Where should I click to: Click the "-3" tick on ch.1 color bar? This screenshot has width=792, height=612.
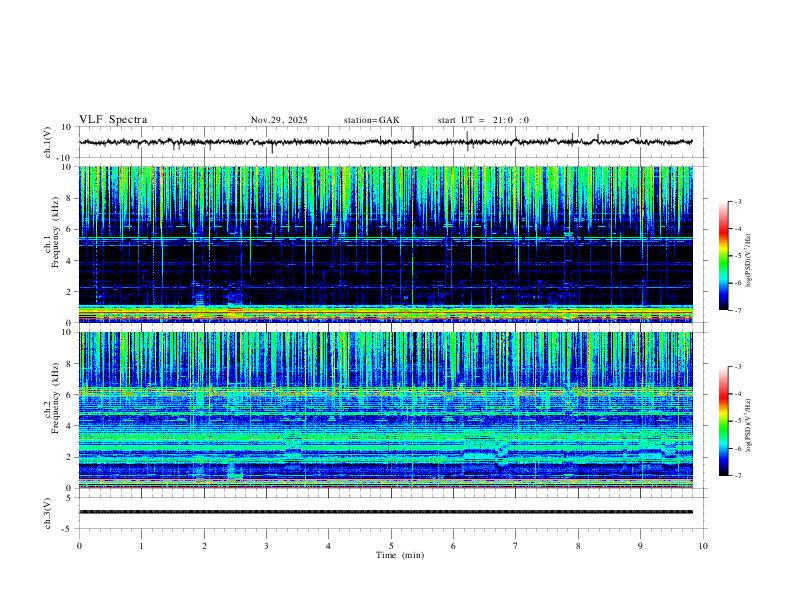click(737, 201)
